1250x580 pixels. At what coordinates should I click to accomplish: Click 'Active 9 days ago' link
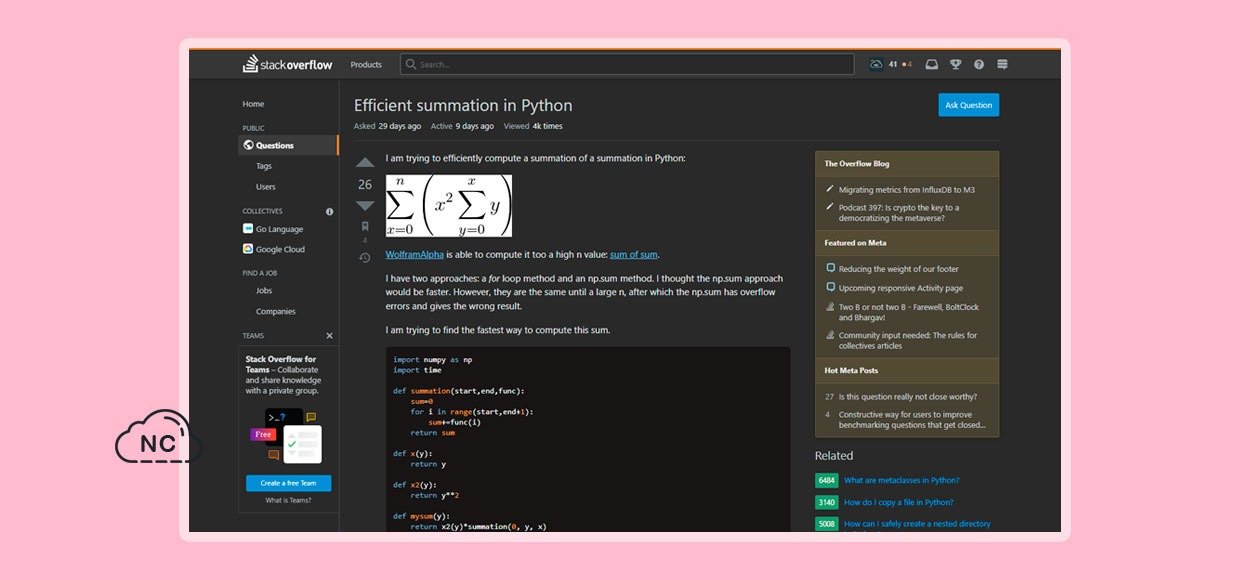coord(462,126)
